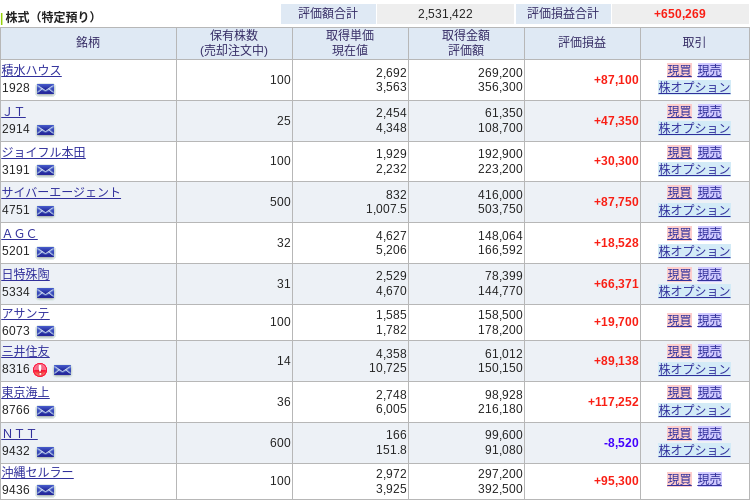The width and height of the screenshot is (752, 501).
Task: Click 現買 for ジョイフル本田
Action: 680,152
